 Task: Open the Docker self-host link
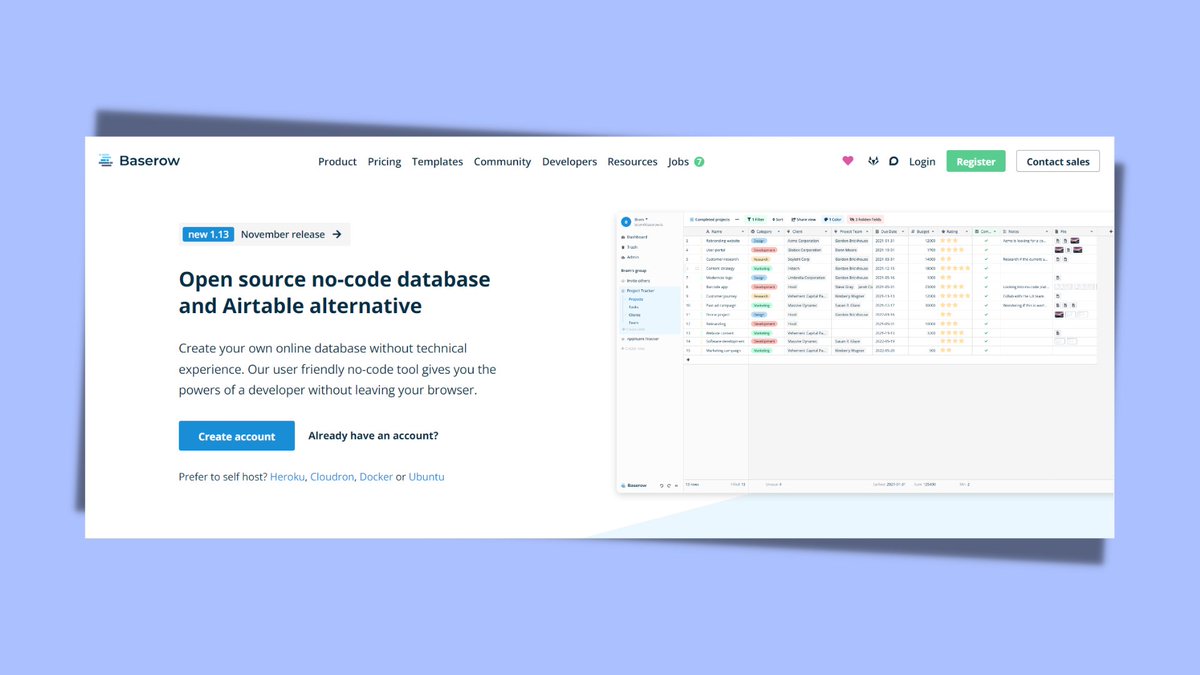click(376, 477)
